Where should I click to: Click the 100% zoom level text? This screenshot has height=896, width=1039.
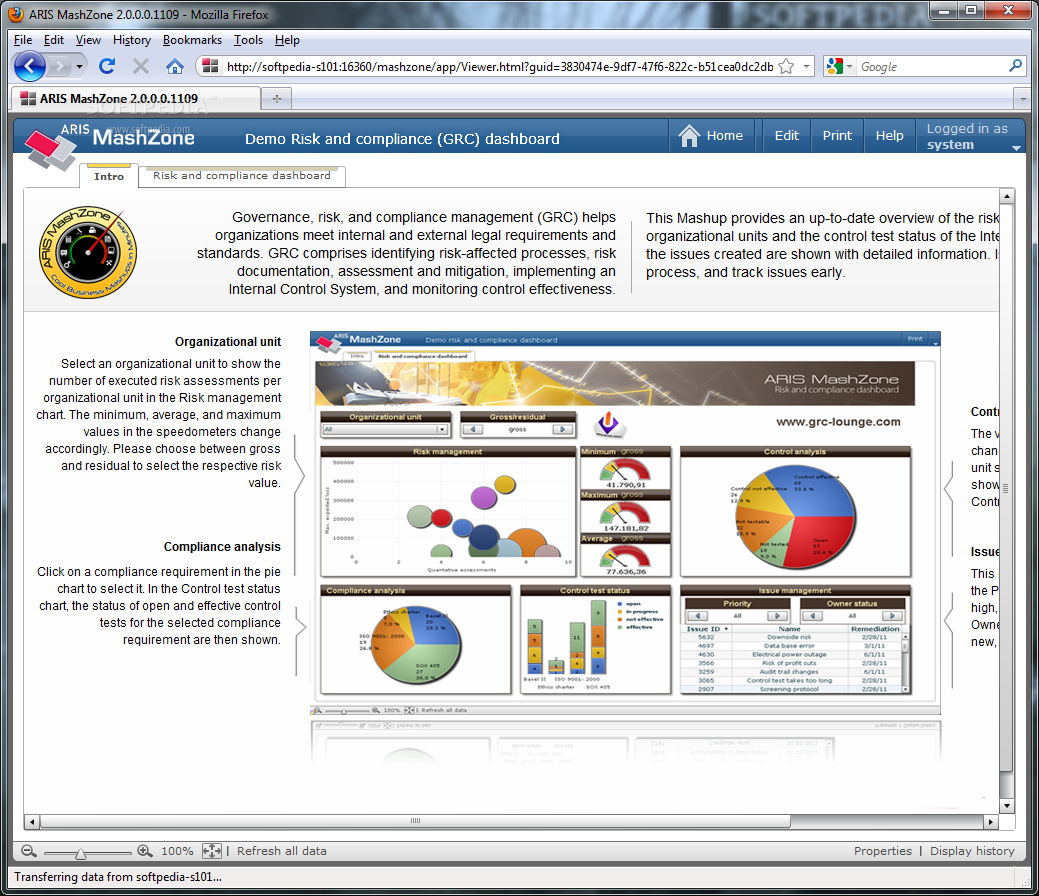[x=178, y=851]
